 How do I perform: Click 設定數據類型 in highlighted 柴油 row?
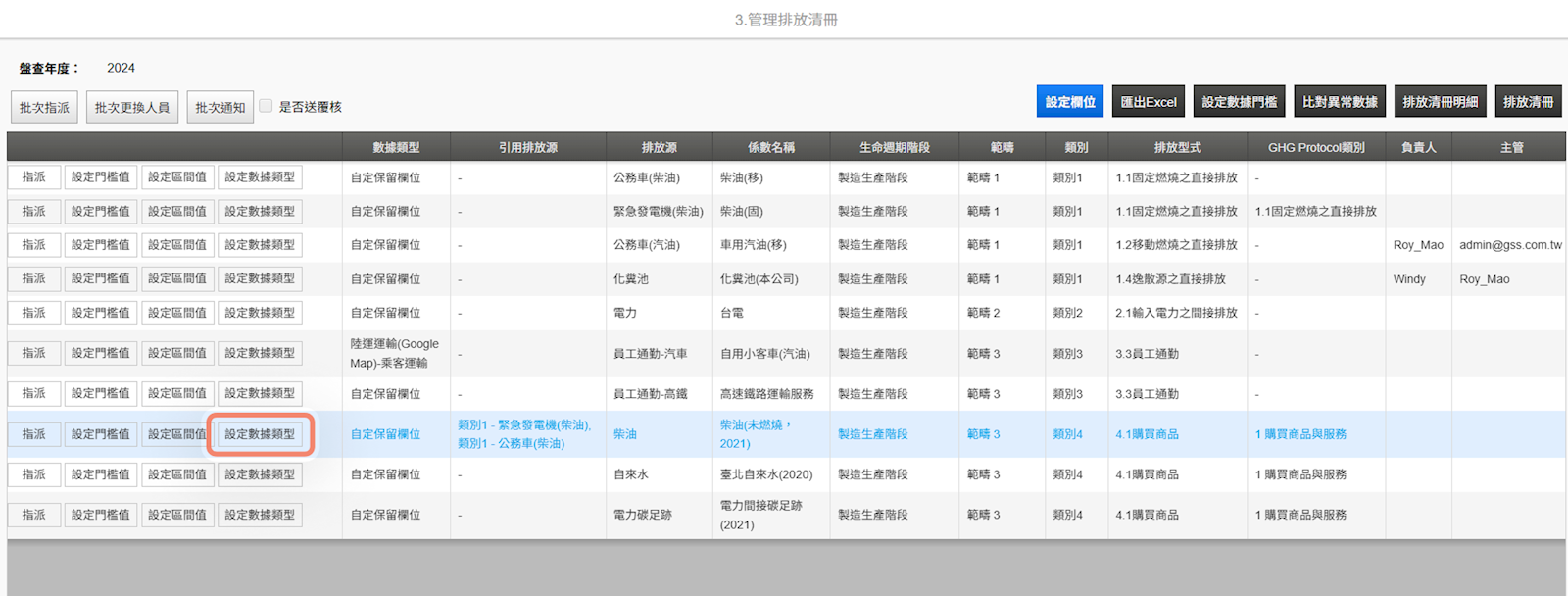(260, 434)
